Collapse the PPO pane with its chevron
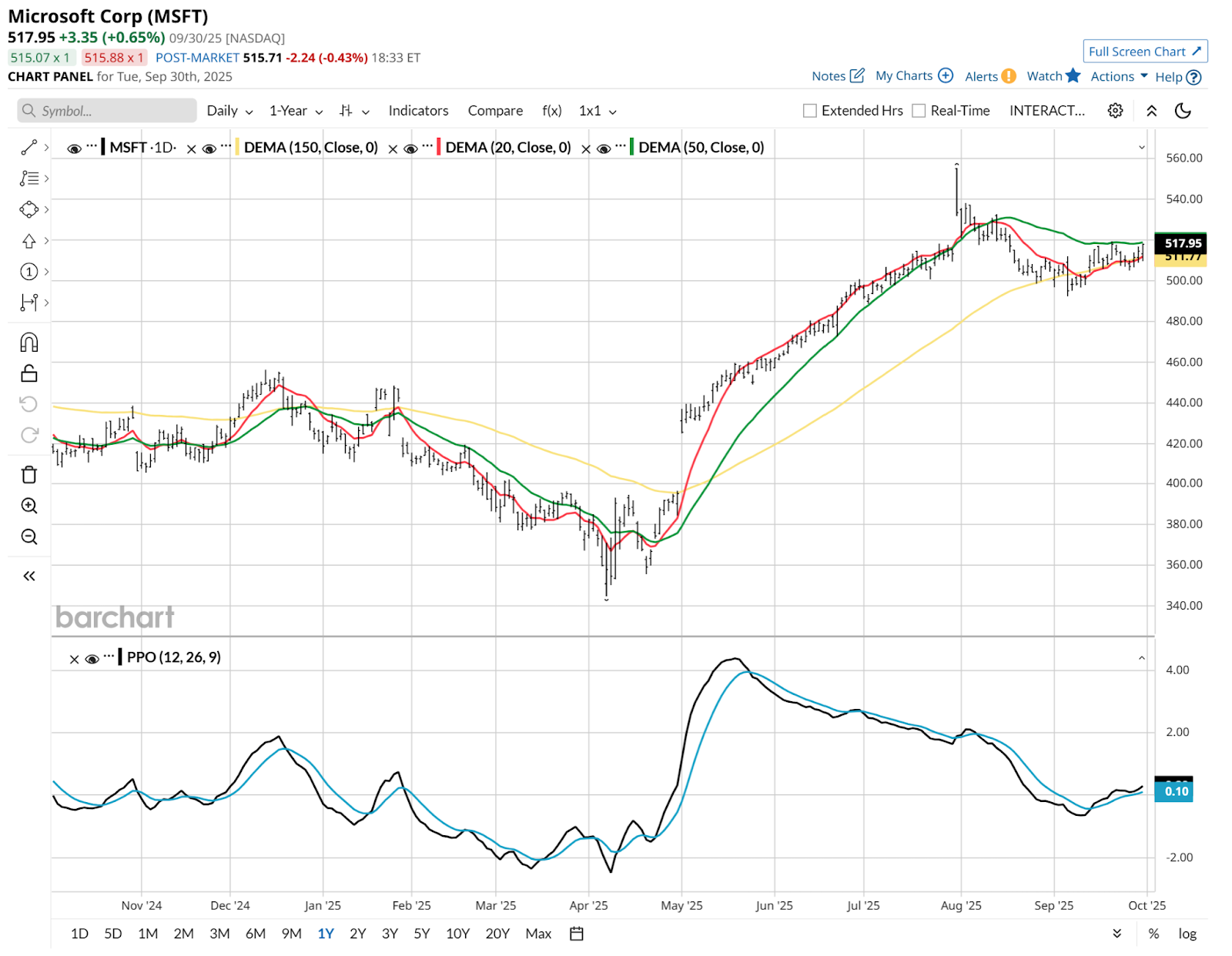This screenshot has height=956, width=1232. [1142, 658]
